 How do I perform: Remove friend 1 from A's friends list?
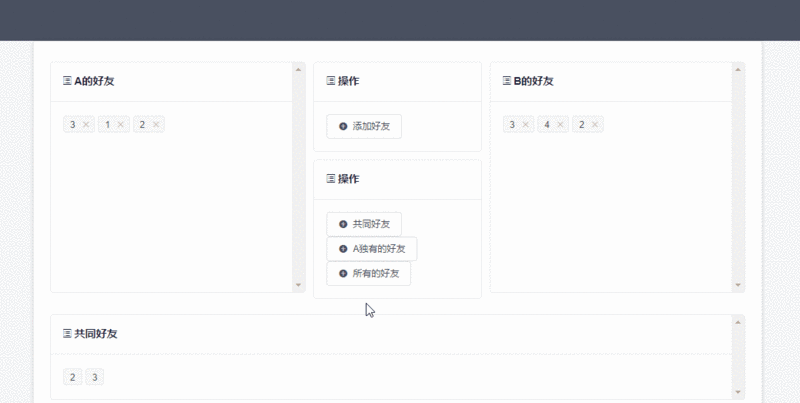click(120, 124)
